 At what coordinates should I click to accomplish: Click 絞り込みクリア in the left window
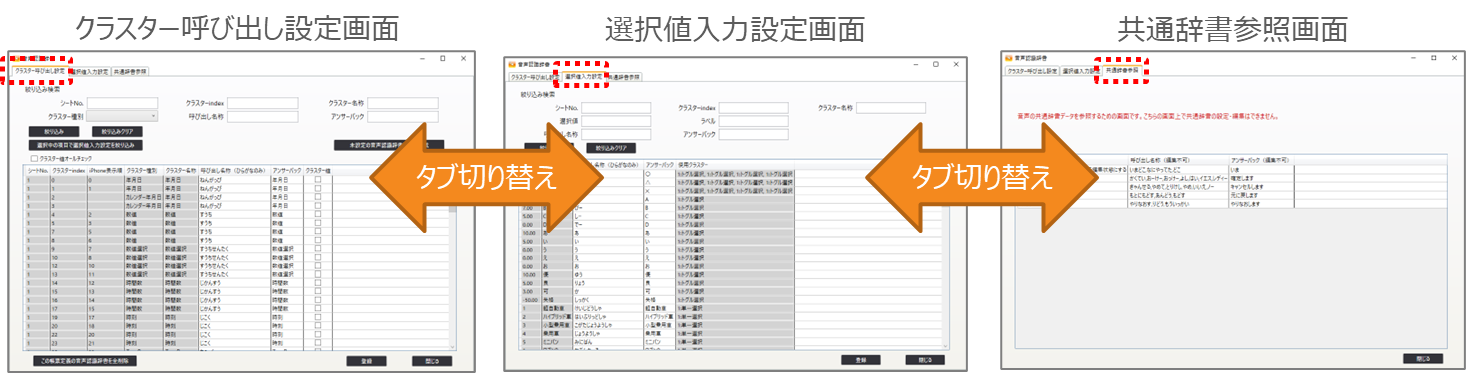coord(117,131)
